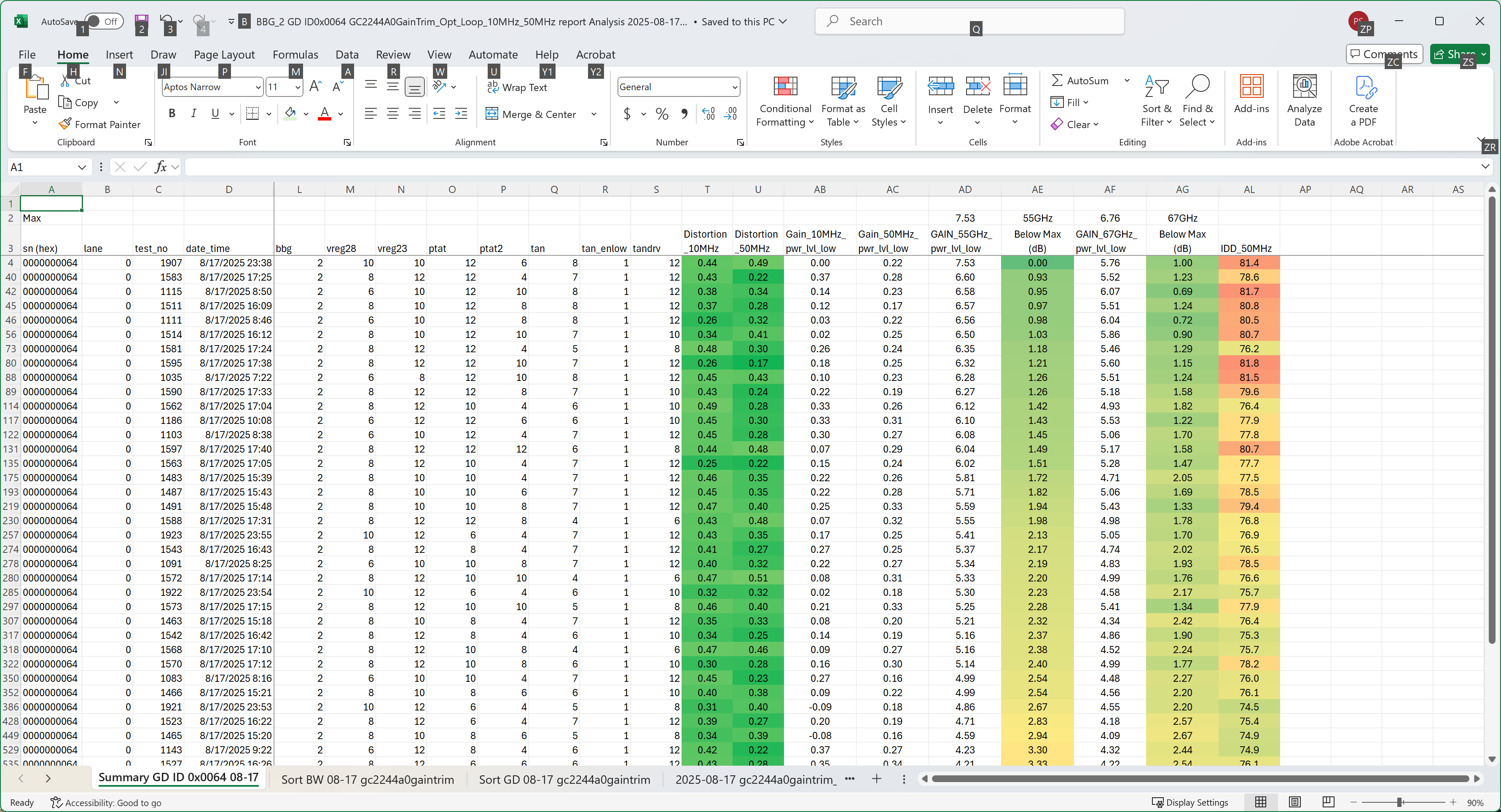Image resolution: width=1501 pixels, height=812 pixels.
Task: Click the Borders icon in the Font group
Action: pyautogui.click(x=252, y=114)
